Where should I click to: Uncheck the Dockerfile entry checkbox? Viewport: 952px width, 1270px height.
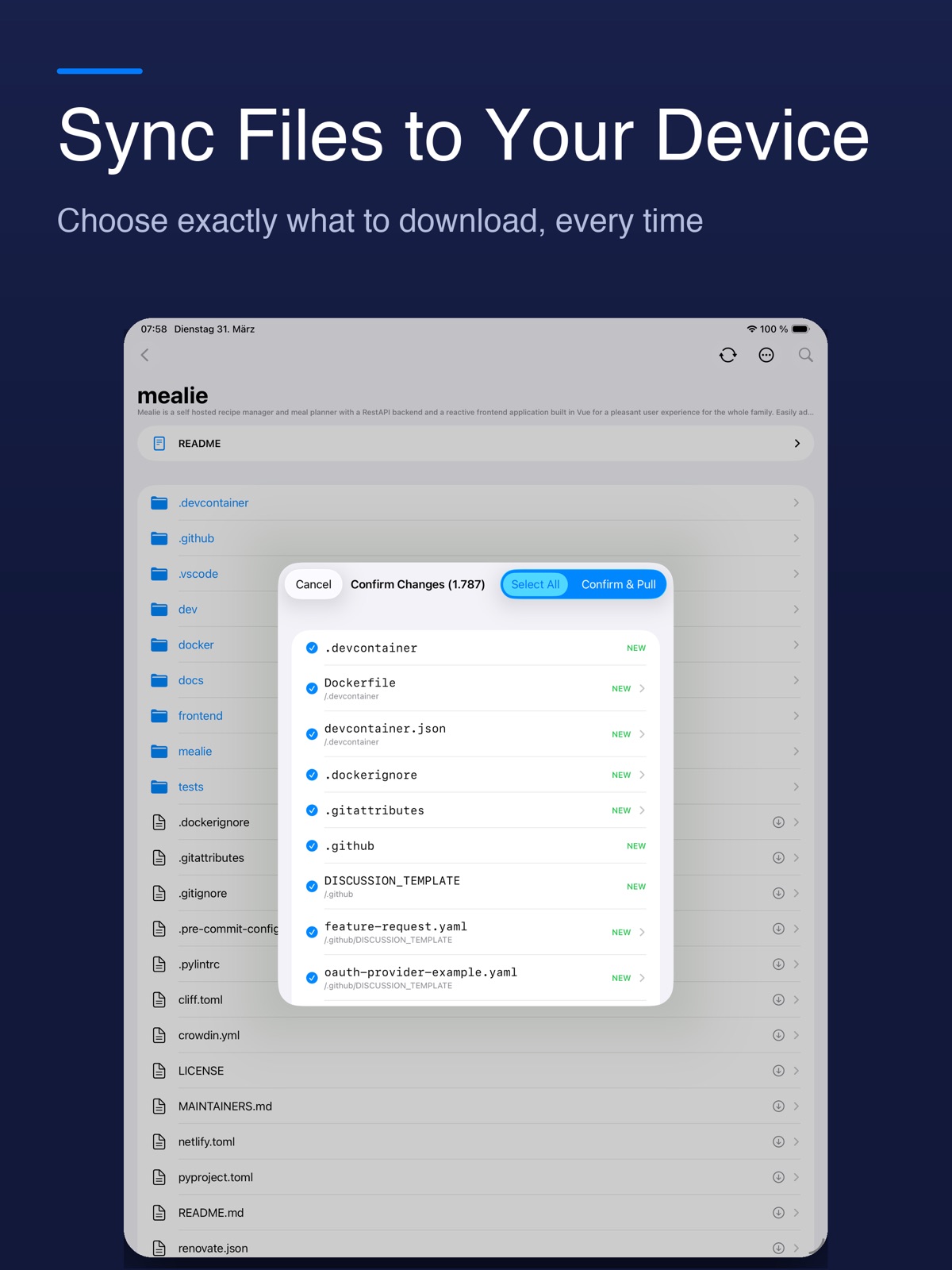312,688
